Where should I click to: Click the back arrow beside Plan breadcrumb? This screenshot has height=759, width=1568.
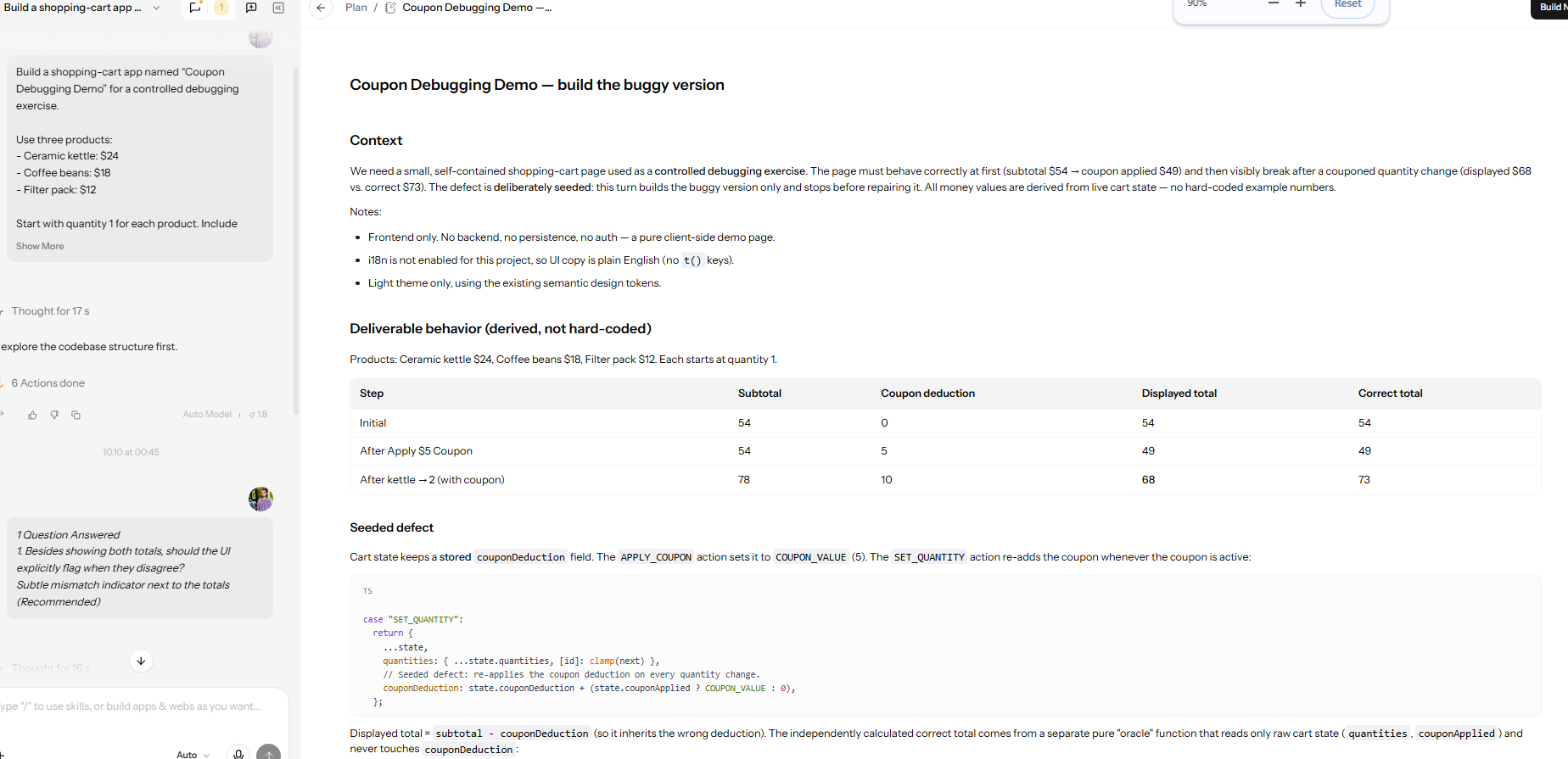[x=321, y=8]
